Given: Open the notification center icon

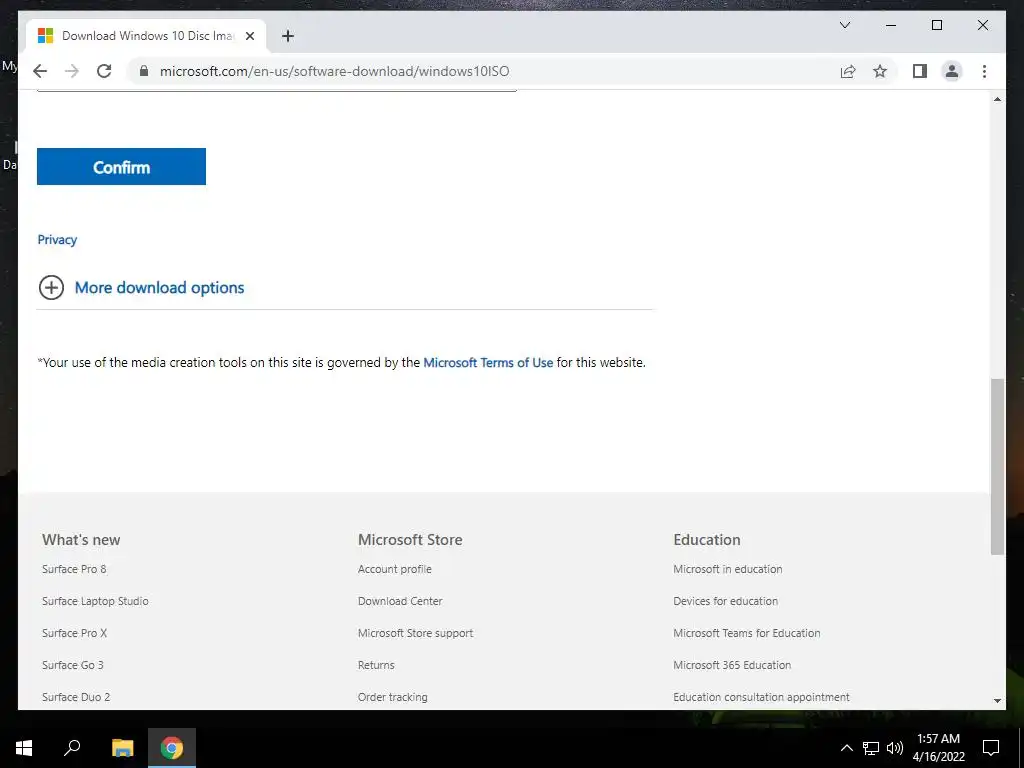Looking at the screenshot, I should point(991,748).
